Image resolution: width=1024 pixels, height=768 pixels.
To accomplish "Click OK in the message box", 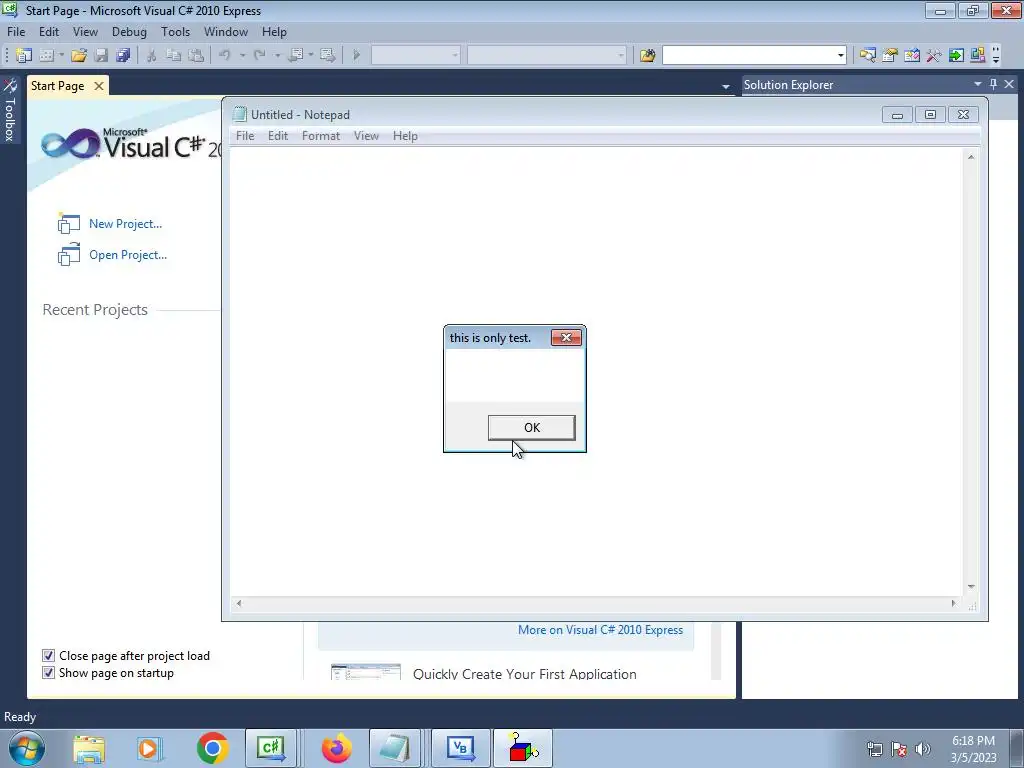I will point(532,427).
